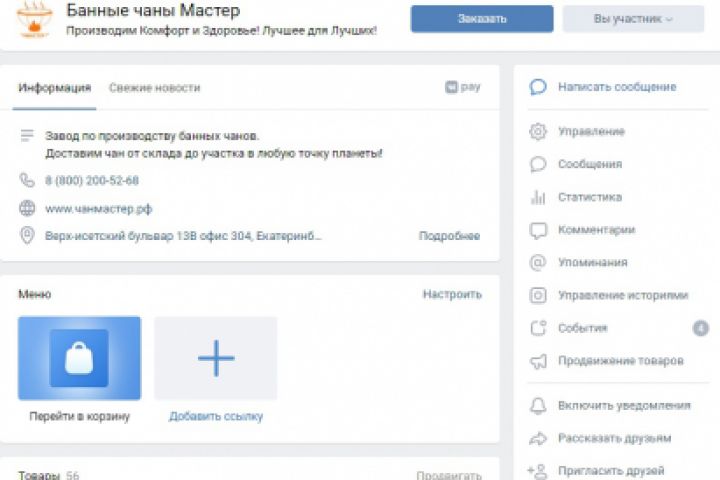The height and width of the screenshot is (480, 720).
Task: Click Продвигать in the Товары block
Action: click(449, 475)
